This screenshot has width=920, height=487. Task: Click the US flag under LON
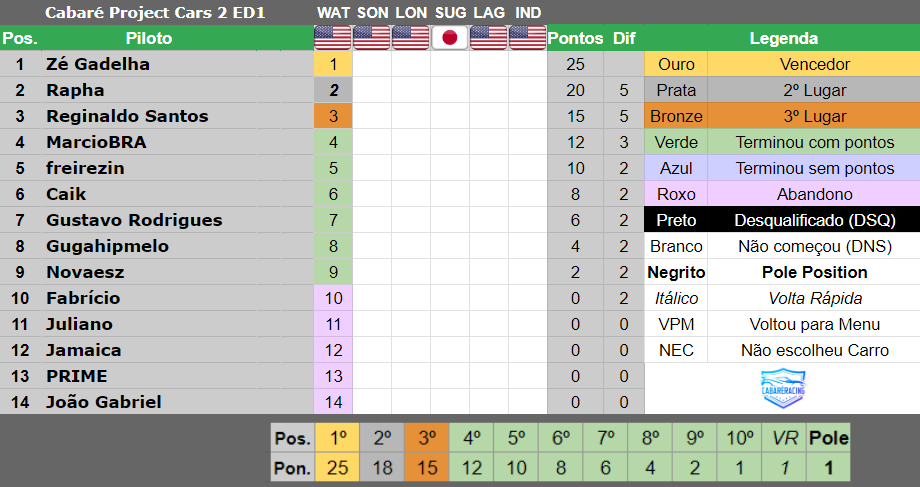pos(411,38)
